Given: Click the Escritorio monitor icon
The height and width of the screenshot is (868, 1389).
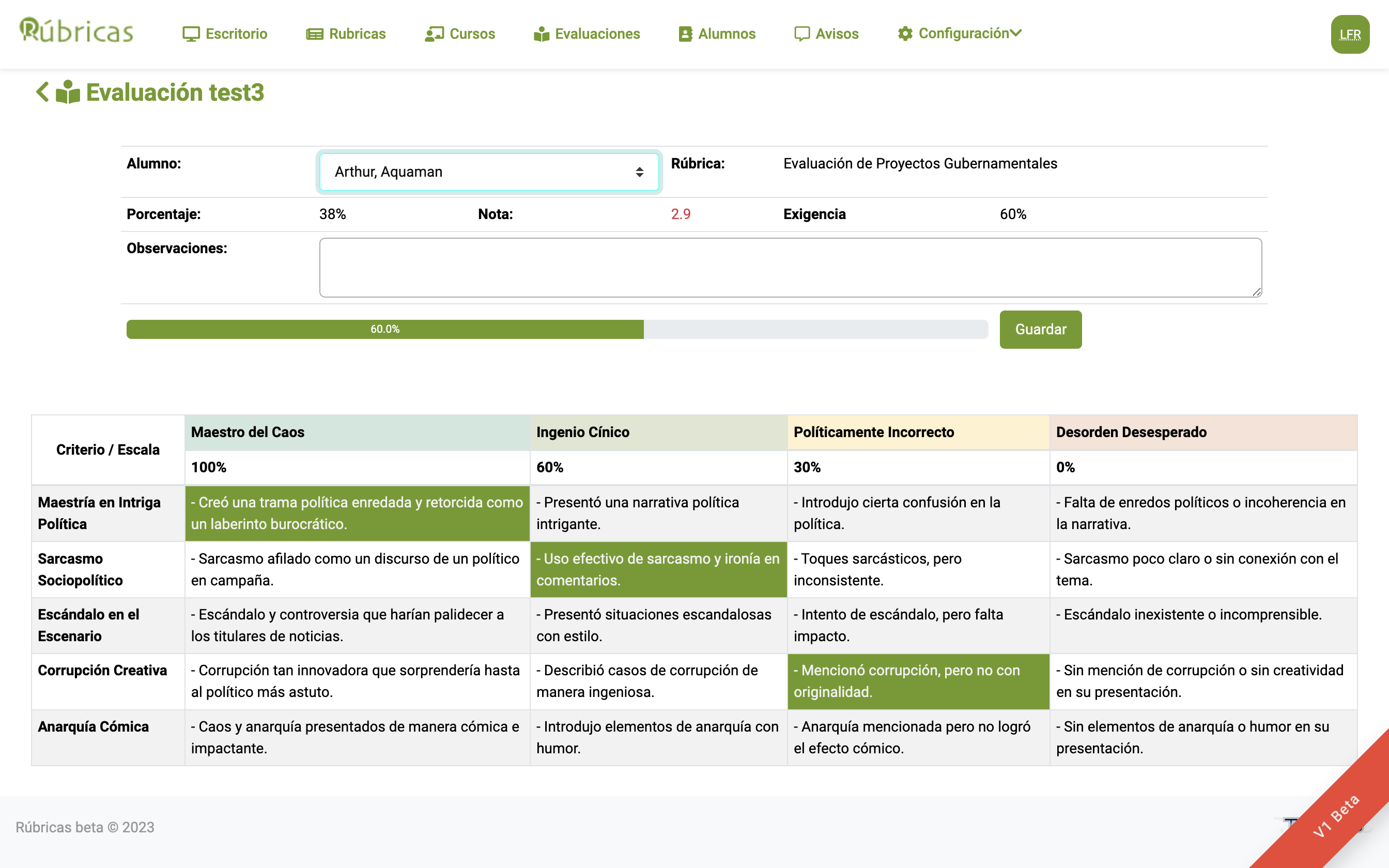Looking at the screenshot, I should click(x=191, y=34).
